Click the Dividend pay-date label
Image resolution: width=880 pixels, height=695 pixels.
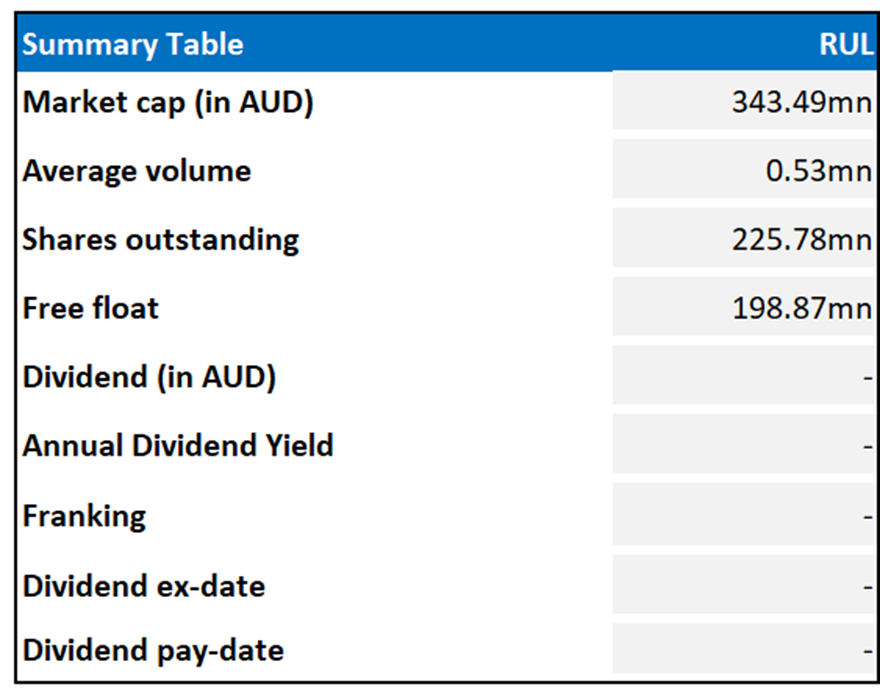pyautogui.click(x=153, y=651)
